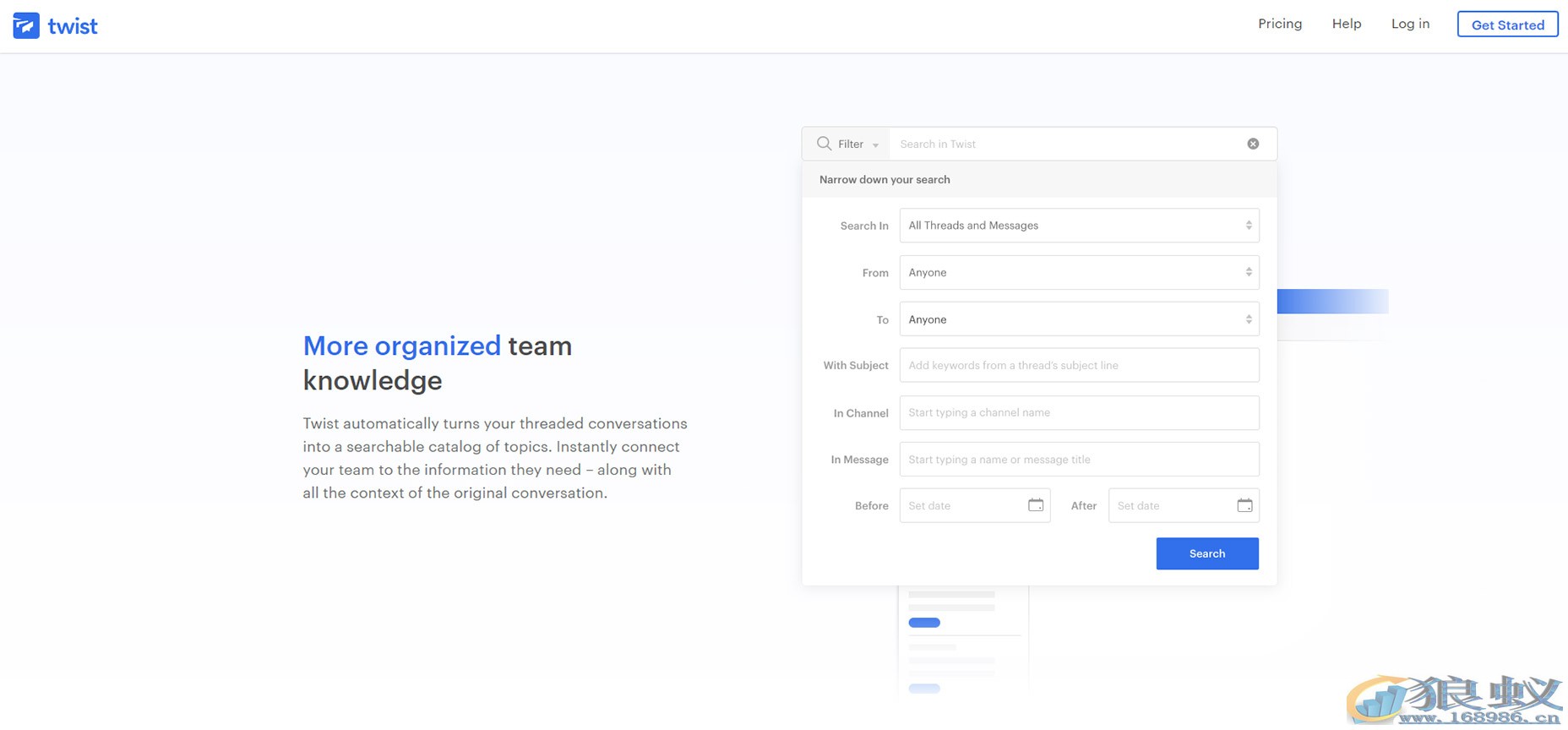This screenshot has width=1568, height=730.
Task: Click the 'Search In' label
Action: [x=864, y=226]
